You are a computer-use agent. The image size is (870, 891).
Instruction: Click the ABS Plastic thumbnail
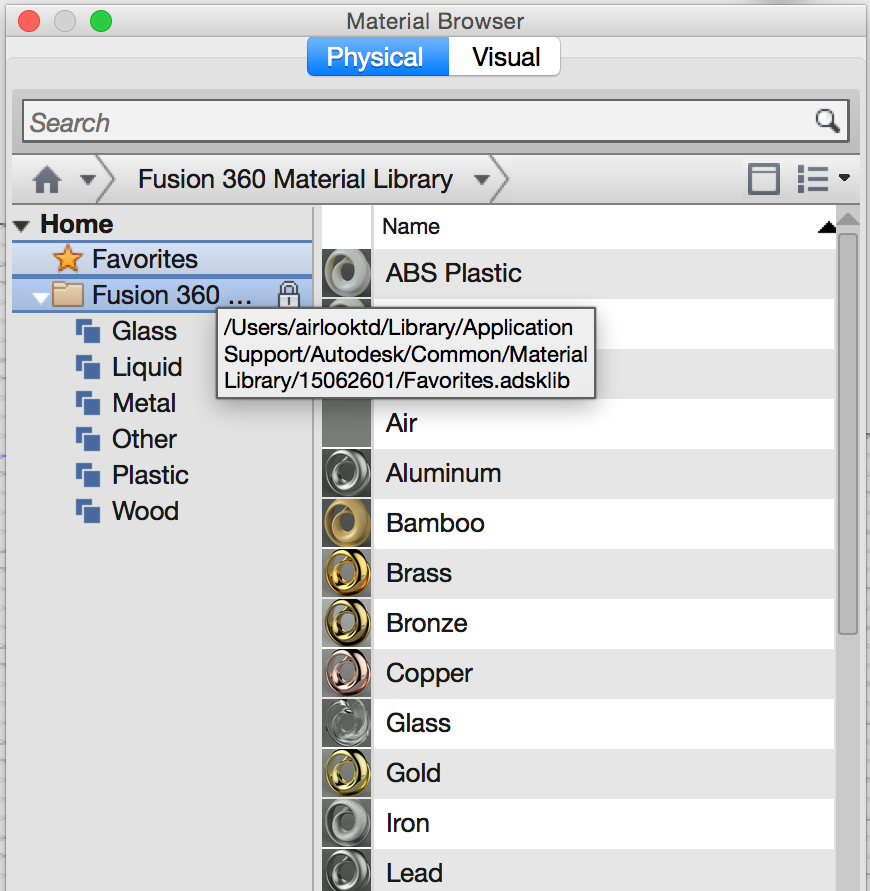347,273
